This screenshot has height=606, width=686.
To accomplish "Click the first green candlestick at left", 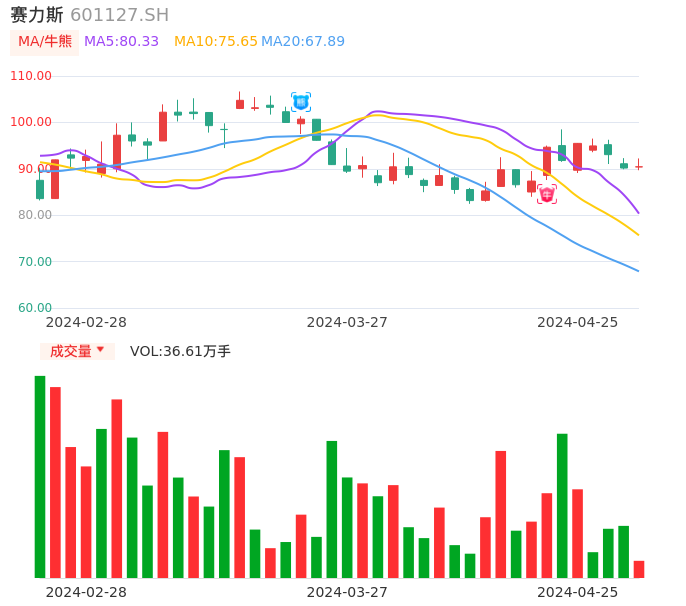I will [x=40, y=189].
